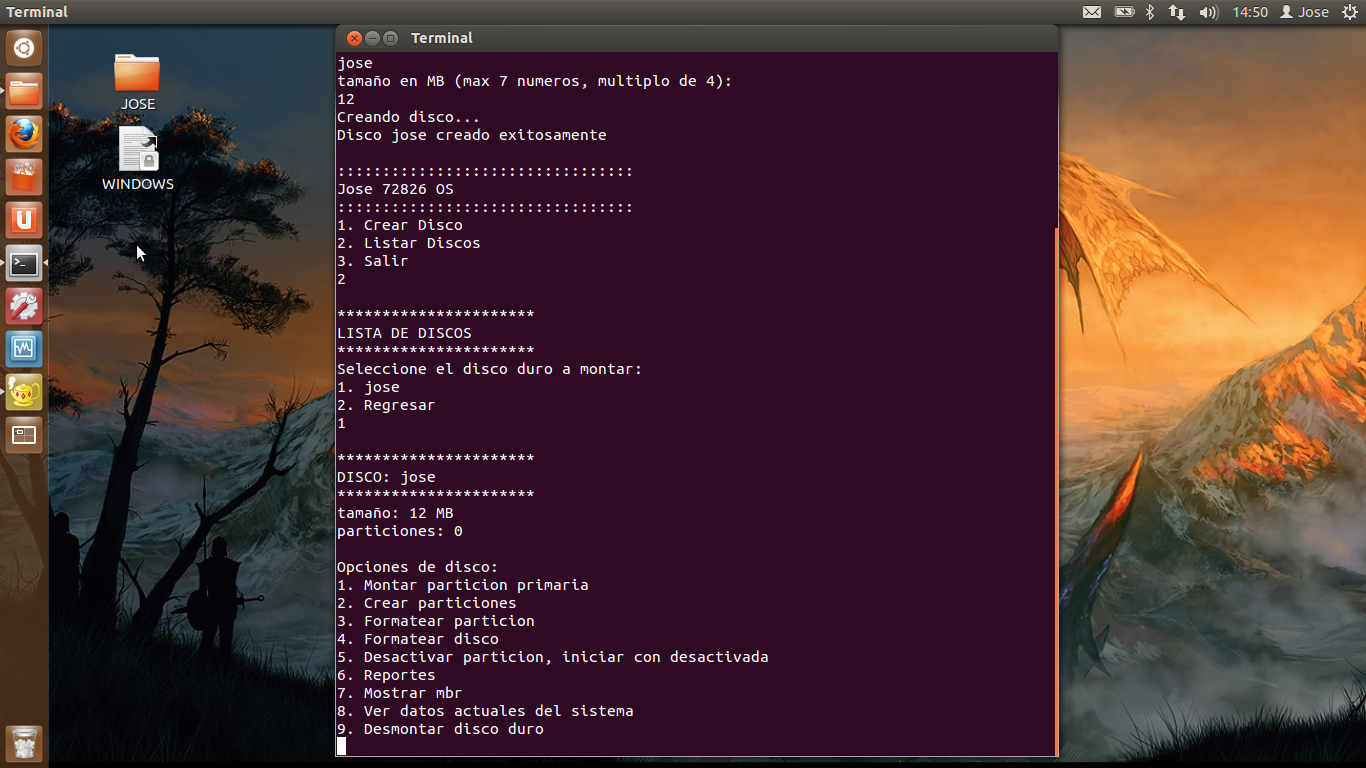
Task: Click 'tamaño: 12 MB' text
Action: point(395,513)
